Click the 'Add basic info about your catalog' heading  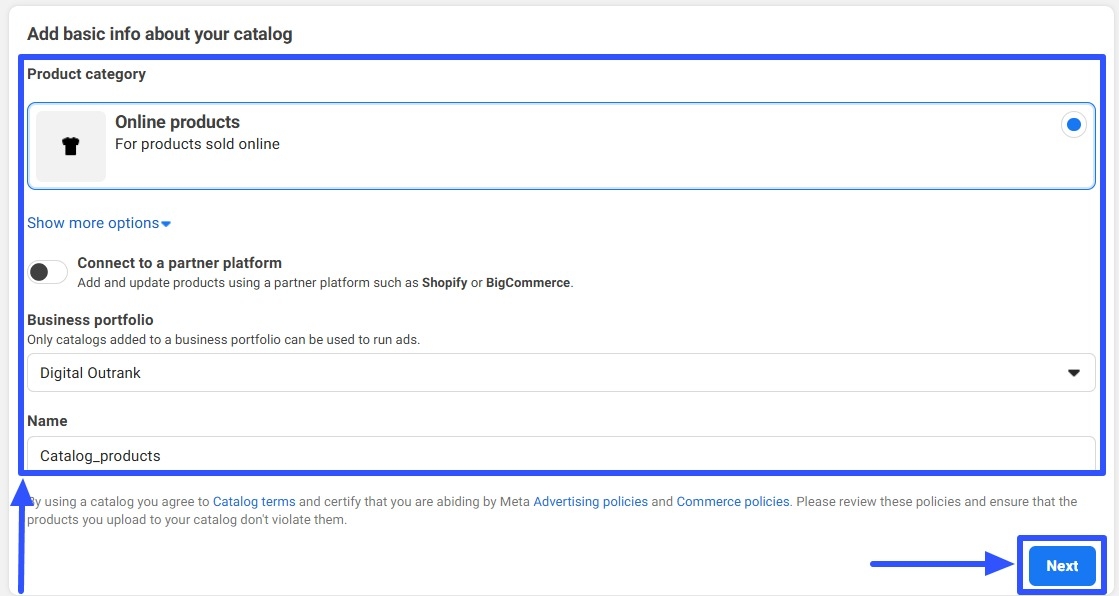[159, 34]
